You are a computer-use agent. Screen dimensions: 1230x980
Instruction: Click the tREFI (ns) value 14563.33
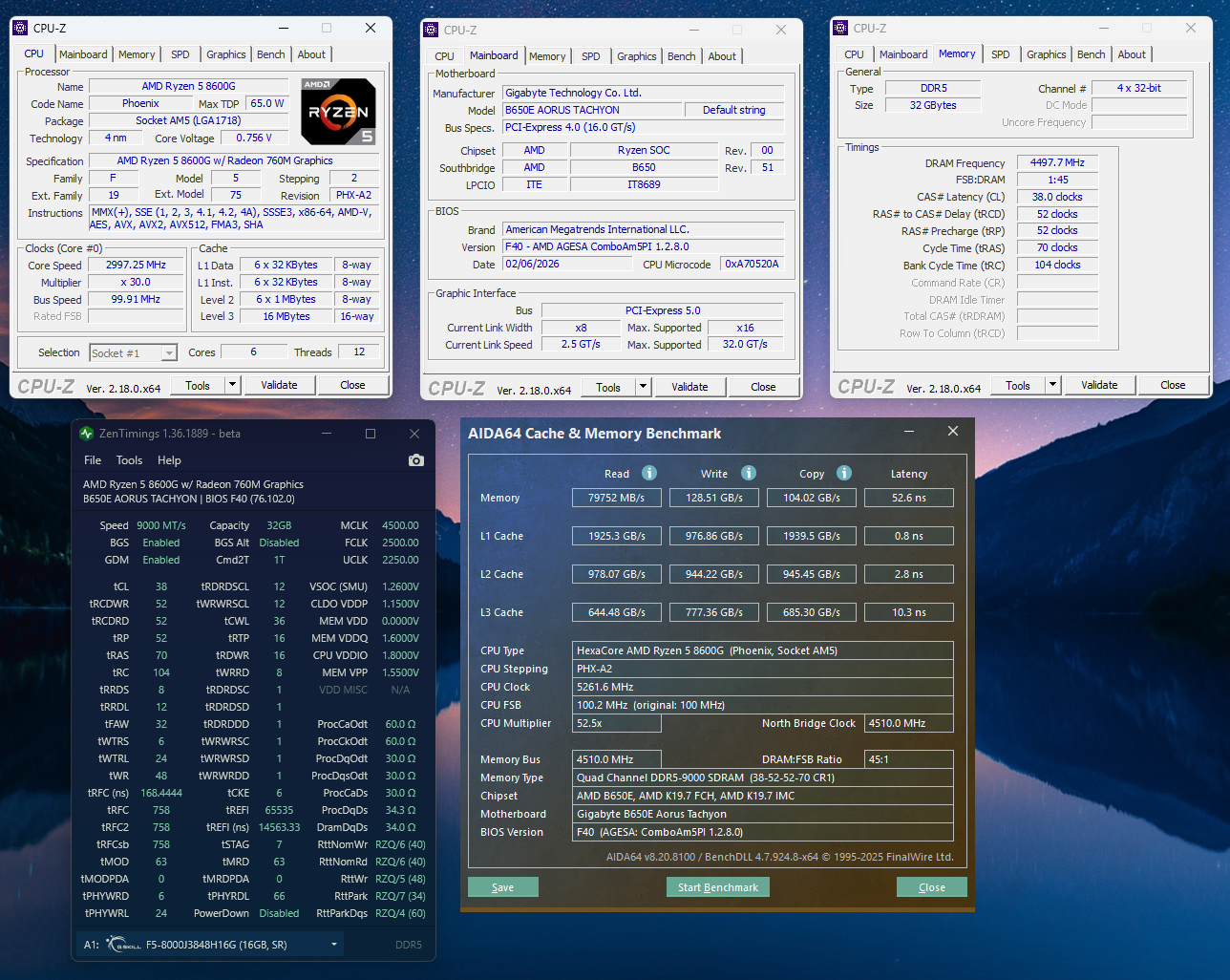pos(279,827)
